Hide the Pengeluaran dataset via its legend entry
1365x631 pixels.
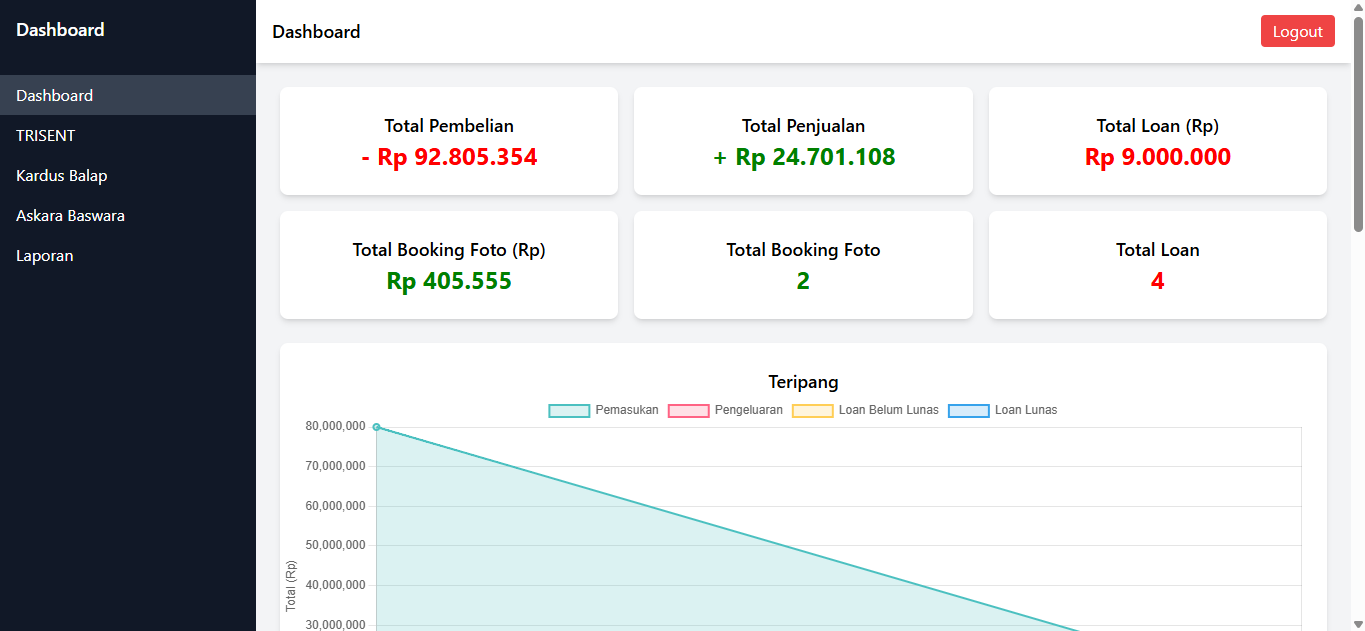746,410
